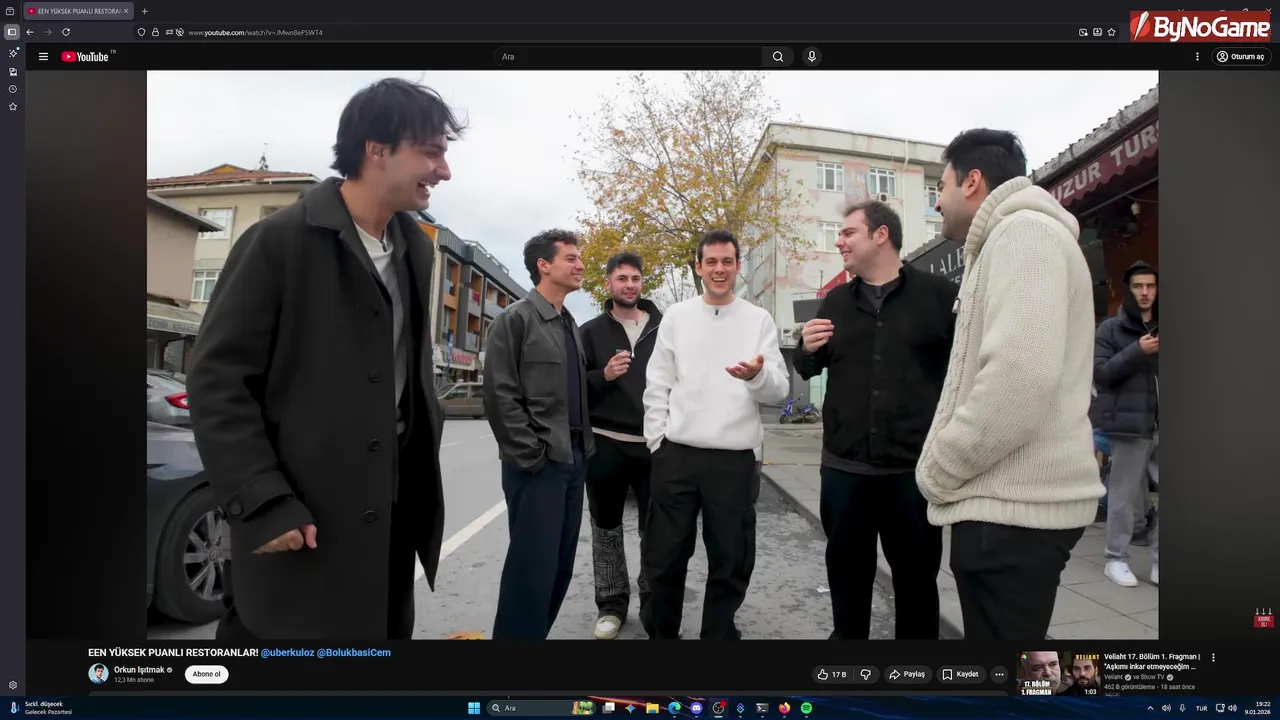Dislike the video with thumbs down
Viewport: 1280px width, 720px height.
pos(866,674)
